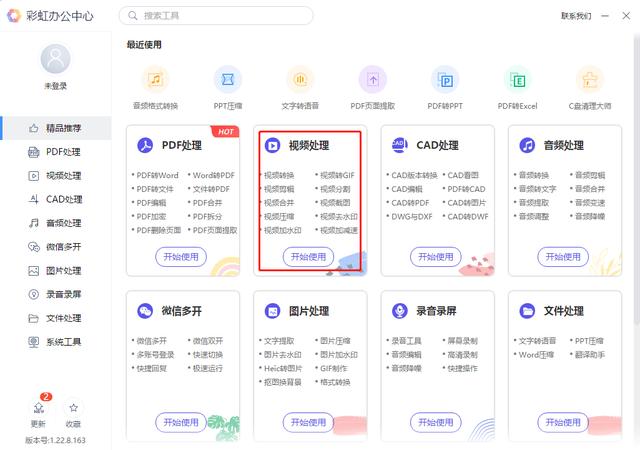Click the 文件处理 card folder icon
Screen dimensions: 640x450
527,311
